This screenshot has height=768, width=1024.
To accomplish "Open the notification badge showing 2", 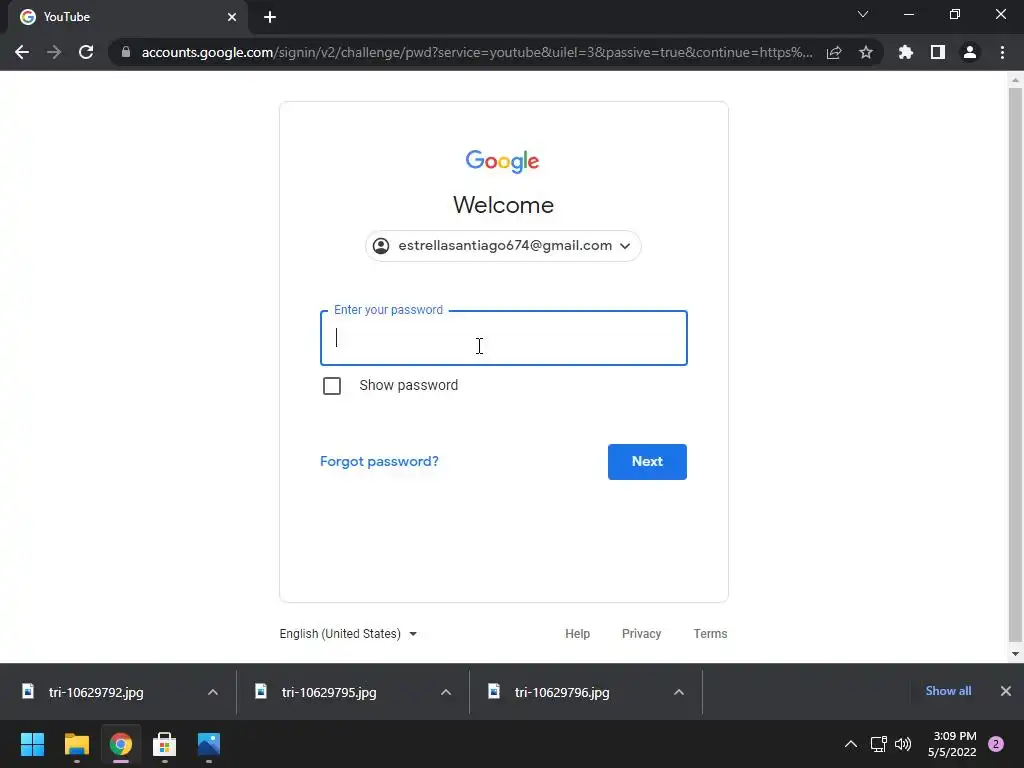I will [996, 744].
